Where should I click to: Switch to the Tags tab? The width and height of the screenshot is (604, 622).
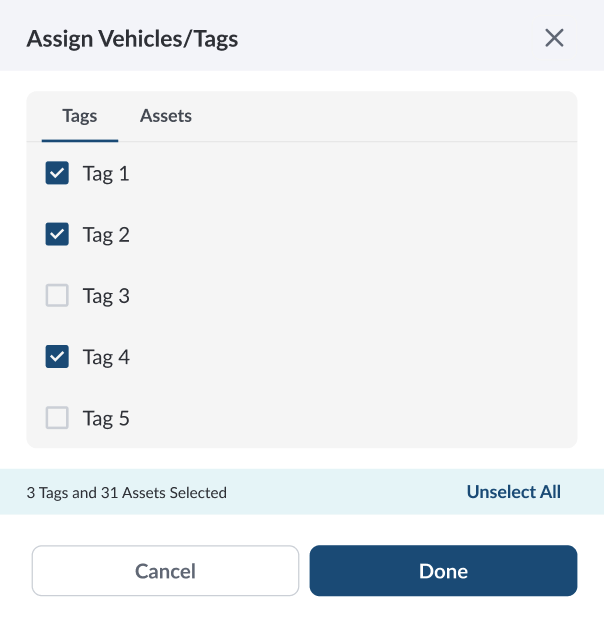(80, 116)
